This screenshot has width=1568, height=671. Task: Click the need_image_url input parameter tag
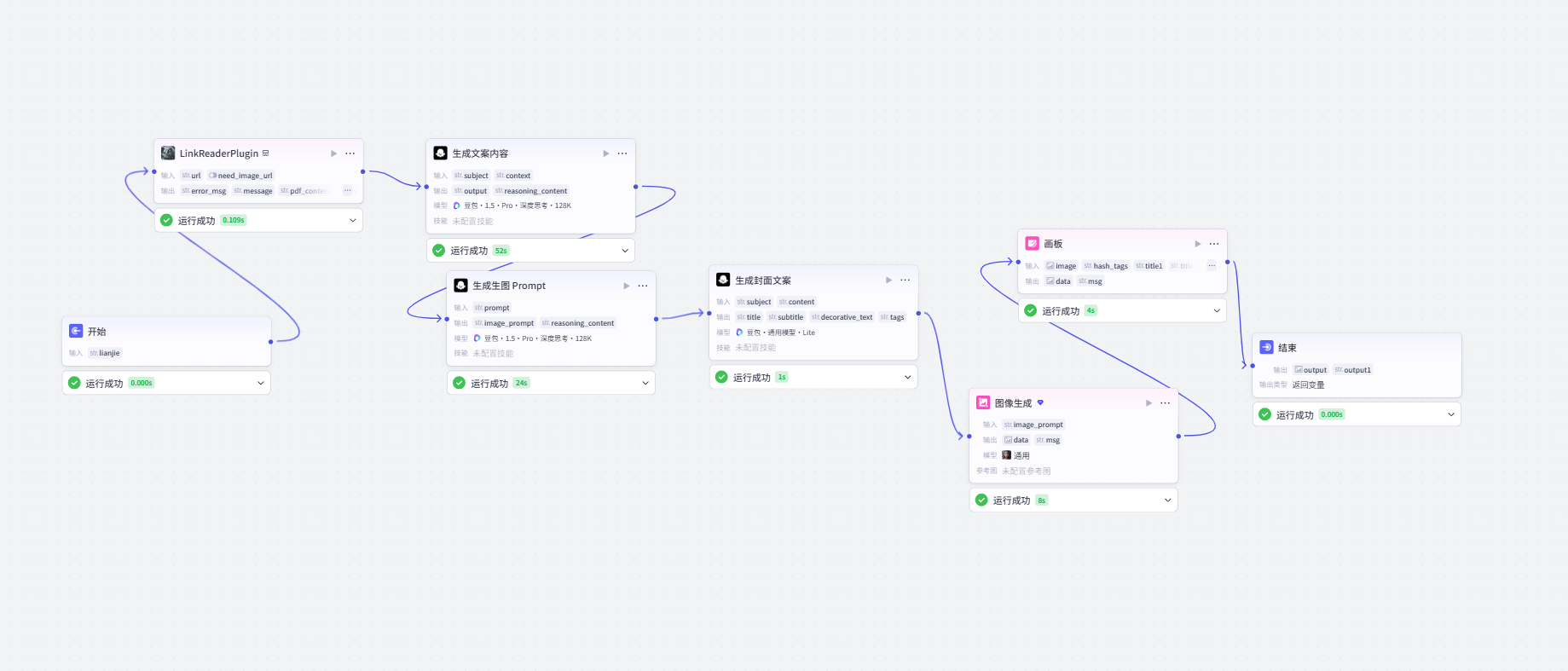240,176
